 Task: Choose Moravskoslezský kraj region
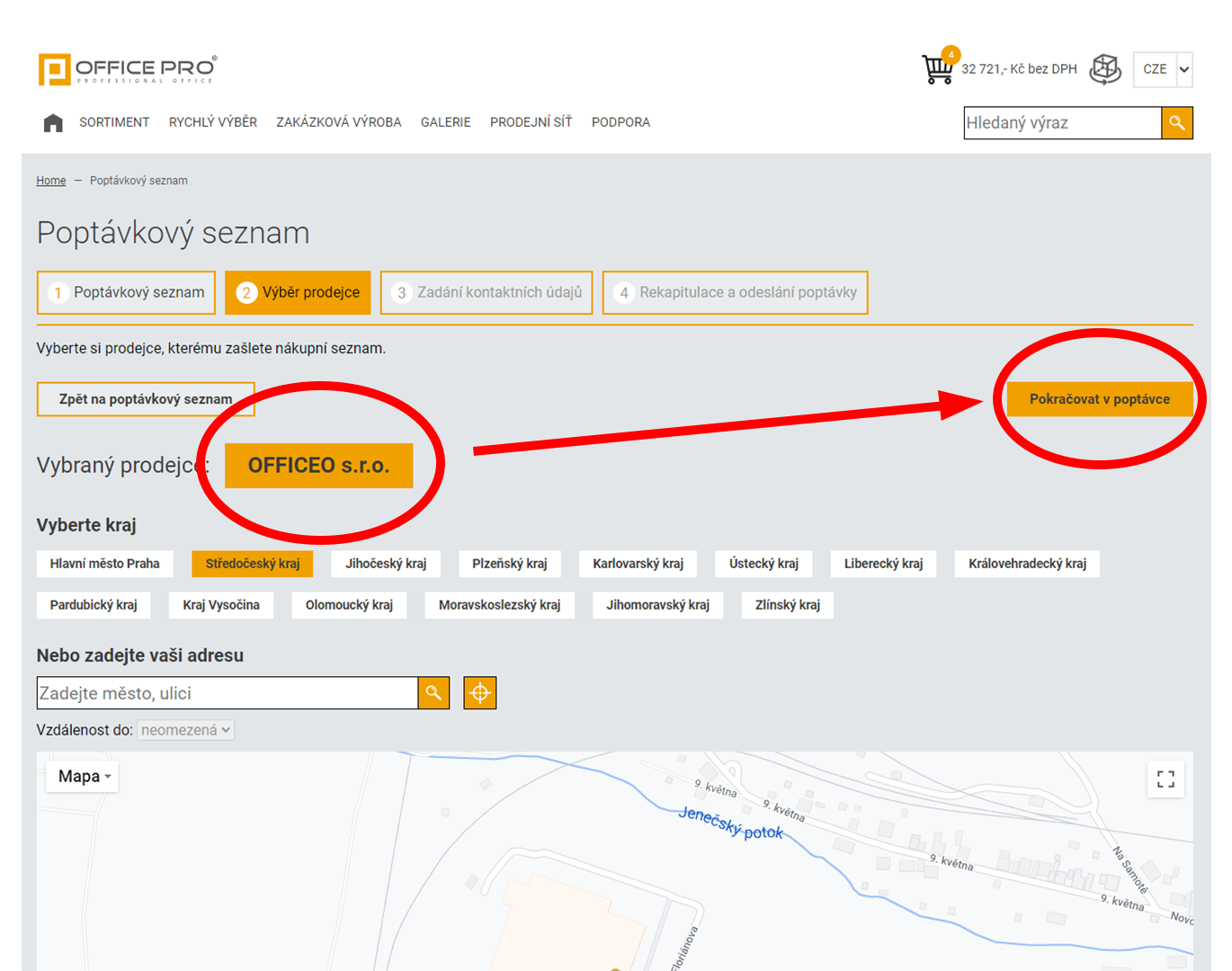(500, 605)
